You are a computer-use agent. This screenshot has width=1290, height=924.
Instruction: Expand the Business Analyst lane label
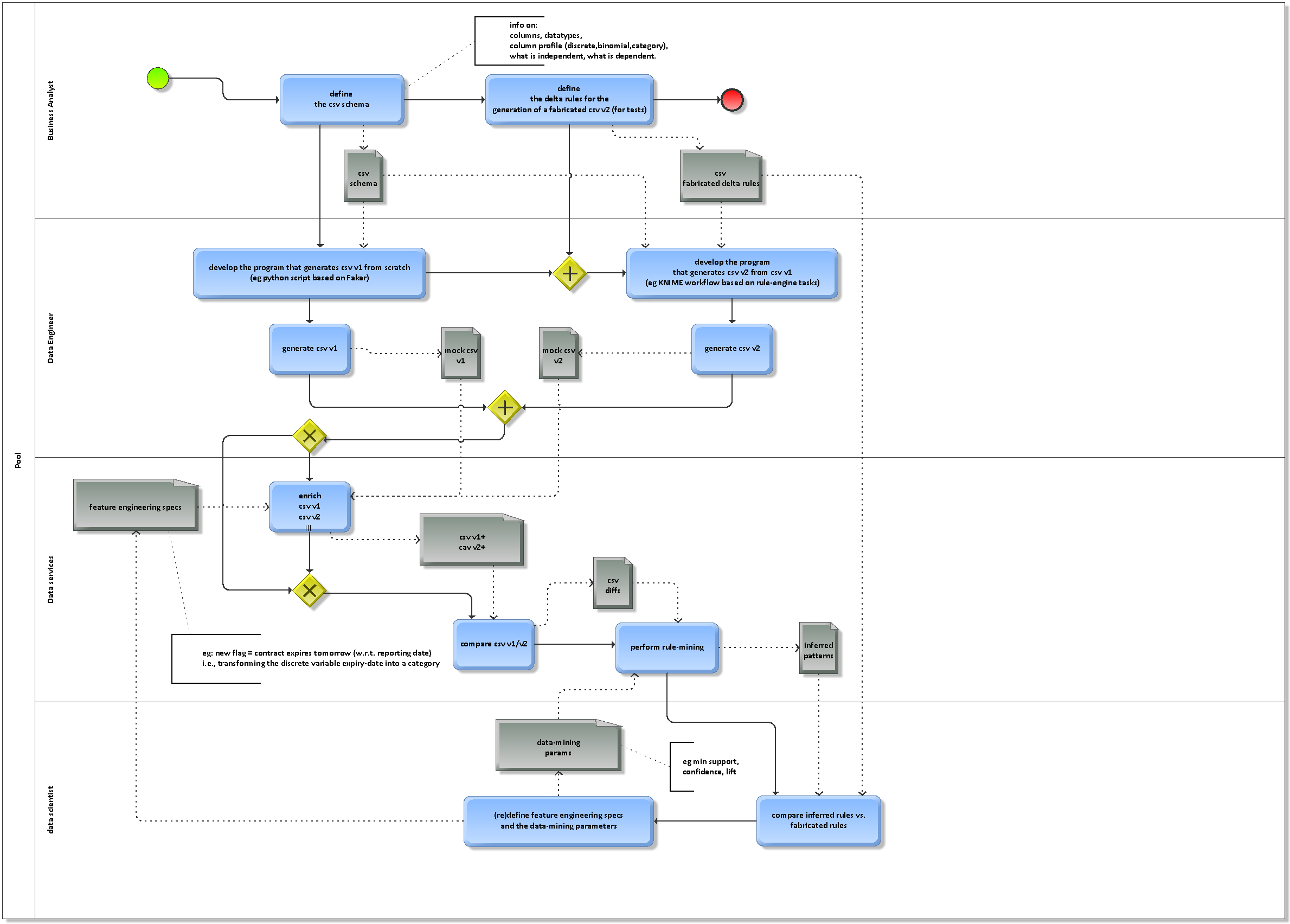coord(52,108)
